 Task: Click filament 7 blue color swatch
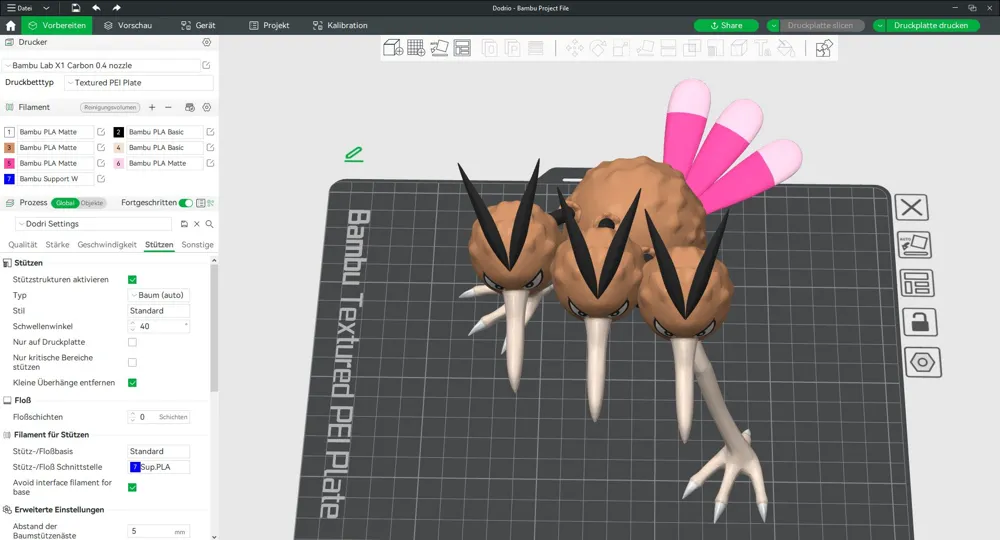tap(9, 179)
